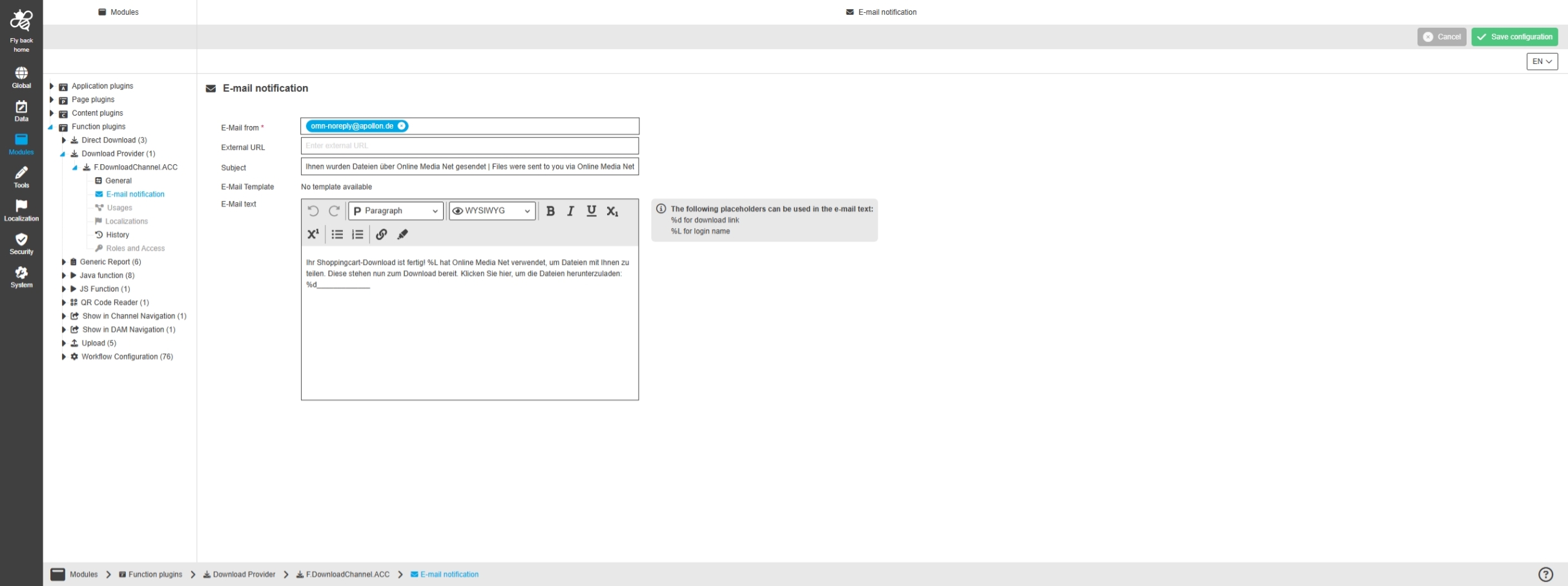The width and height of the screenshot is (1568, 586).
Task: Open the Security sidebar section
Action: (21, 244)
